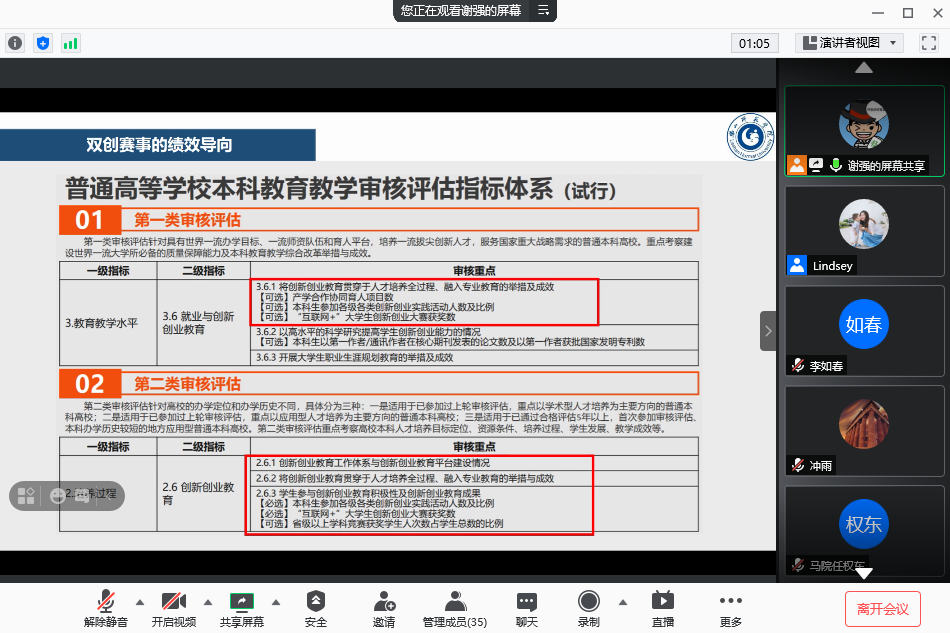Open 管理成员 participants panel
The height and width of the screenshot is (633, 950).
click(x=455, y=608)
